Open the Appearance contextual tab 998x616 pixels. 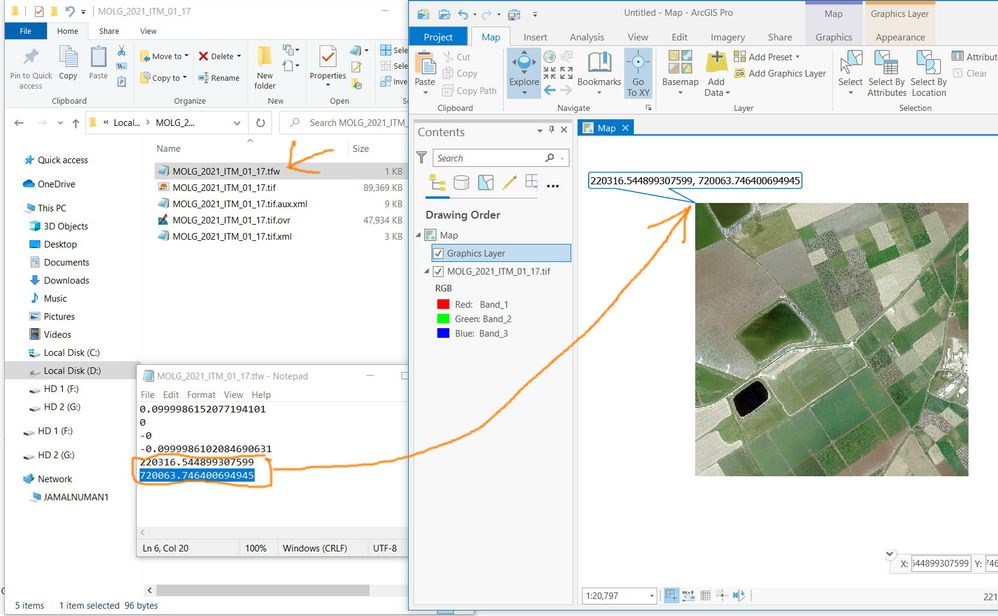click(900, 37)
